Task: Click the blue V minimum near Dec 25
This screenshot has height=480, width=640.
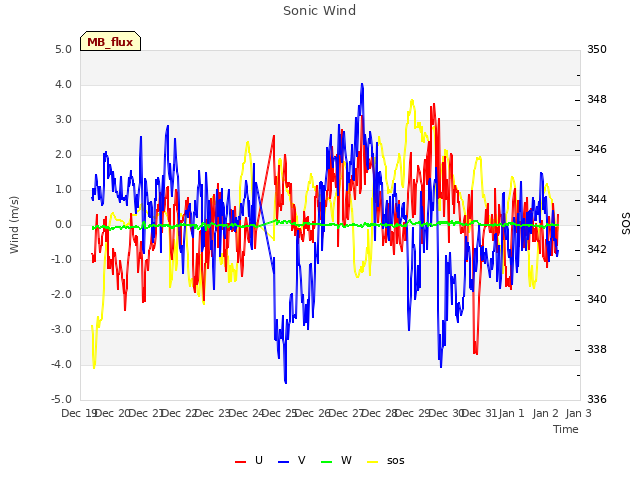Action: tap(285, 382)
